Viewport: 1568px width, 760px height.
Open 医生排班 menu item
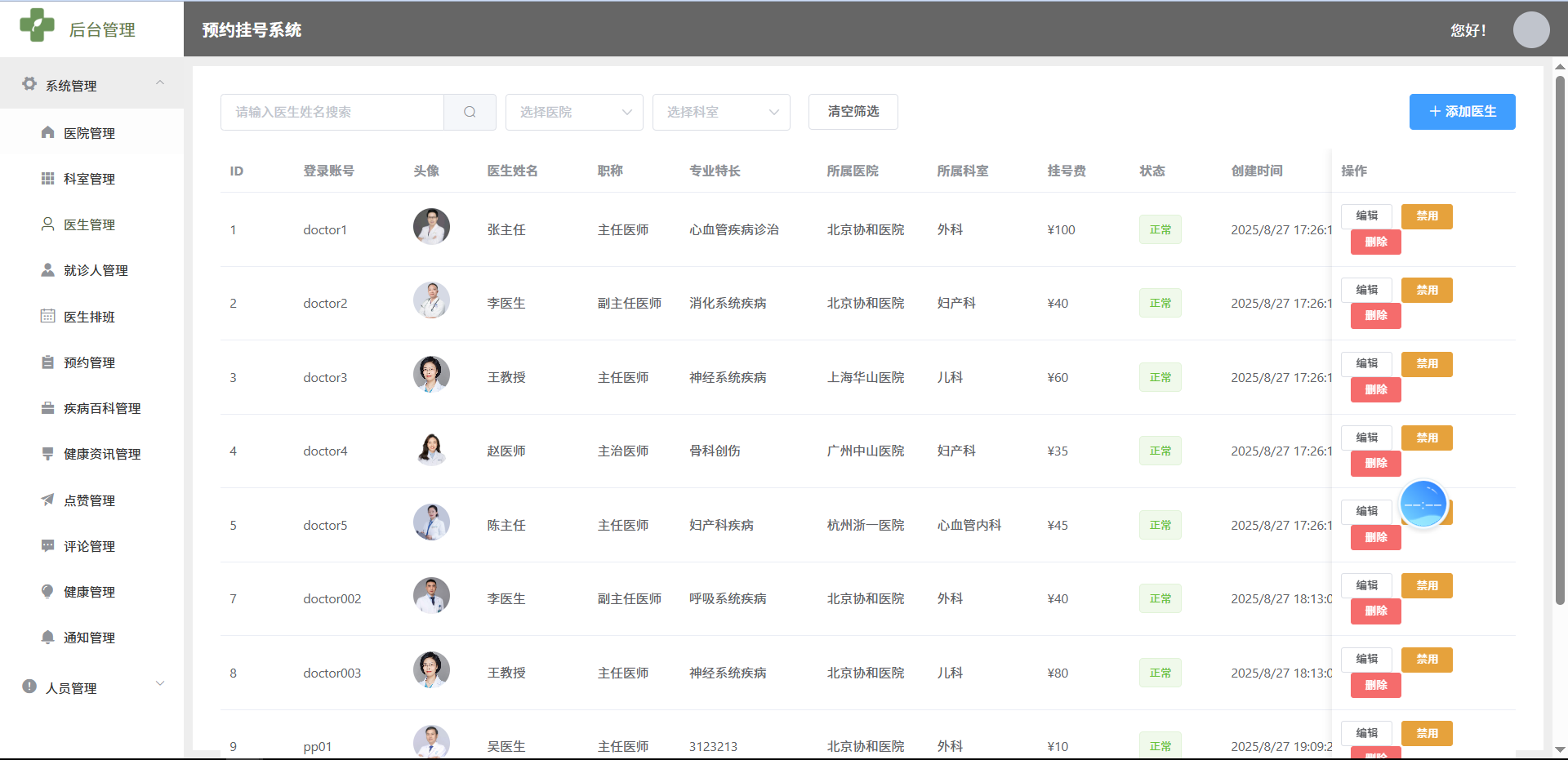91,317
